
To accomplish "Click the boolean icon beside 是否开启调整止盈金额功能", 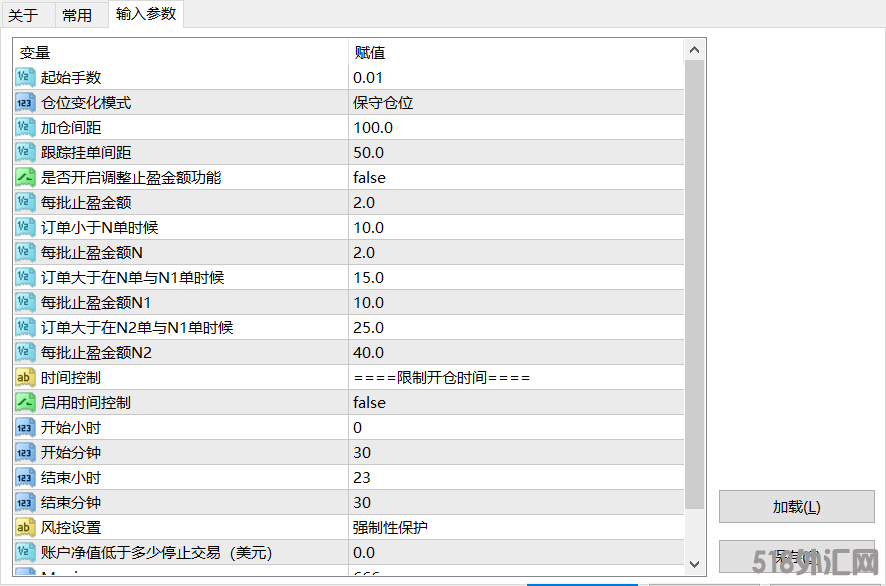I will [x=26, y=178].
